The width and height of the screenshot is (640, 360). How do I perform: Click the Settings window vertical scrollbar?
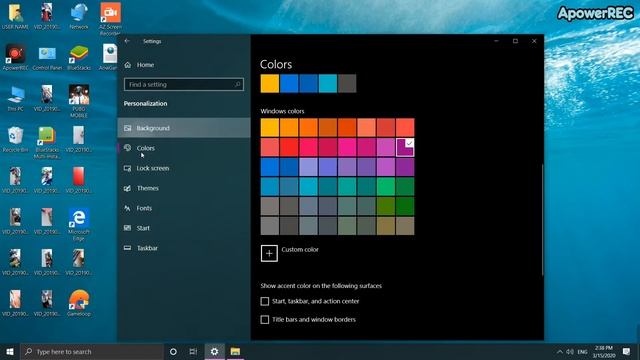click(542, 220)
